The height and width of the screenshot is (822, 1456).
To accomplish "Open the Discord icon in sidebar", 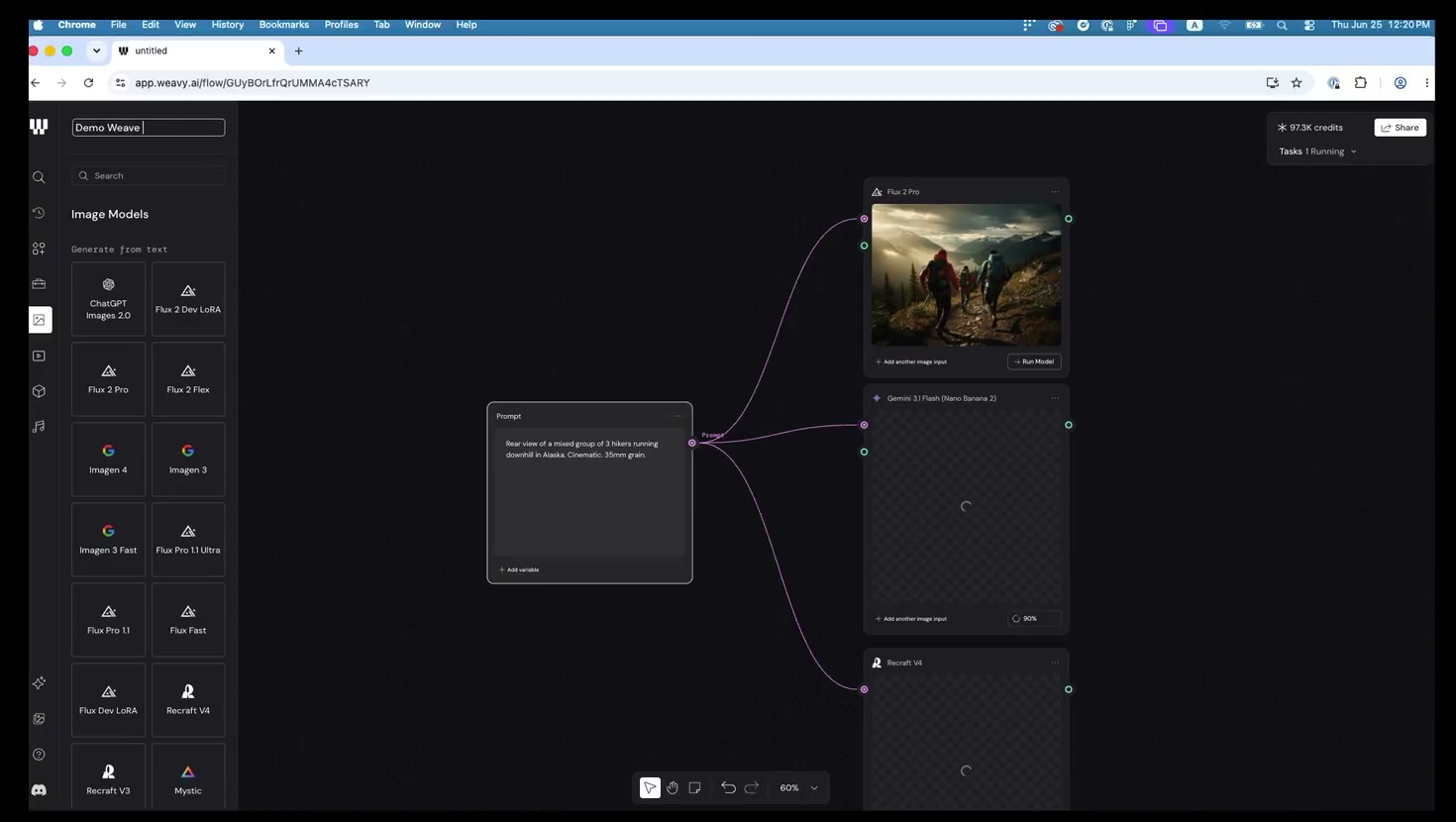I will click(x=39, y=790).
